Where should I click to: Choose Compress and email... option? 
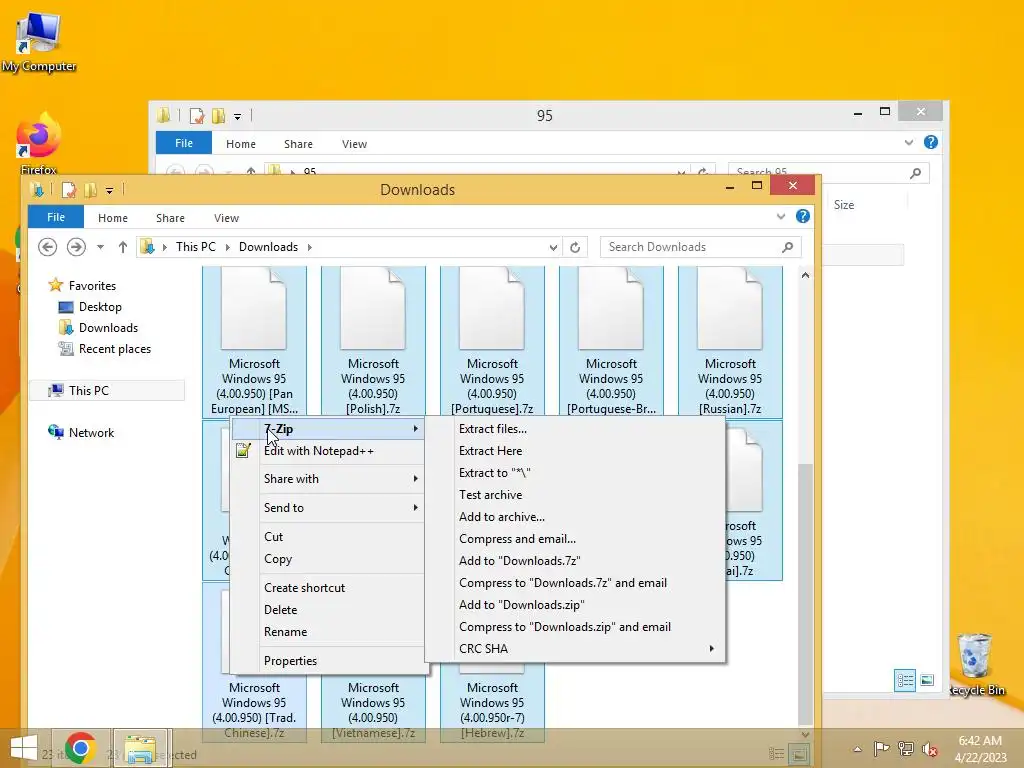575,539
